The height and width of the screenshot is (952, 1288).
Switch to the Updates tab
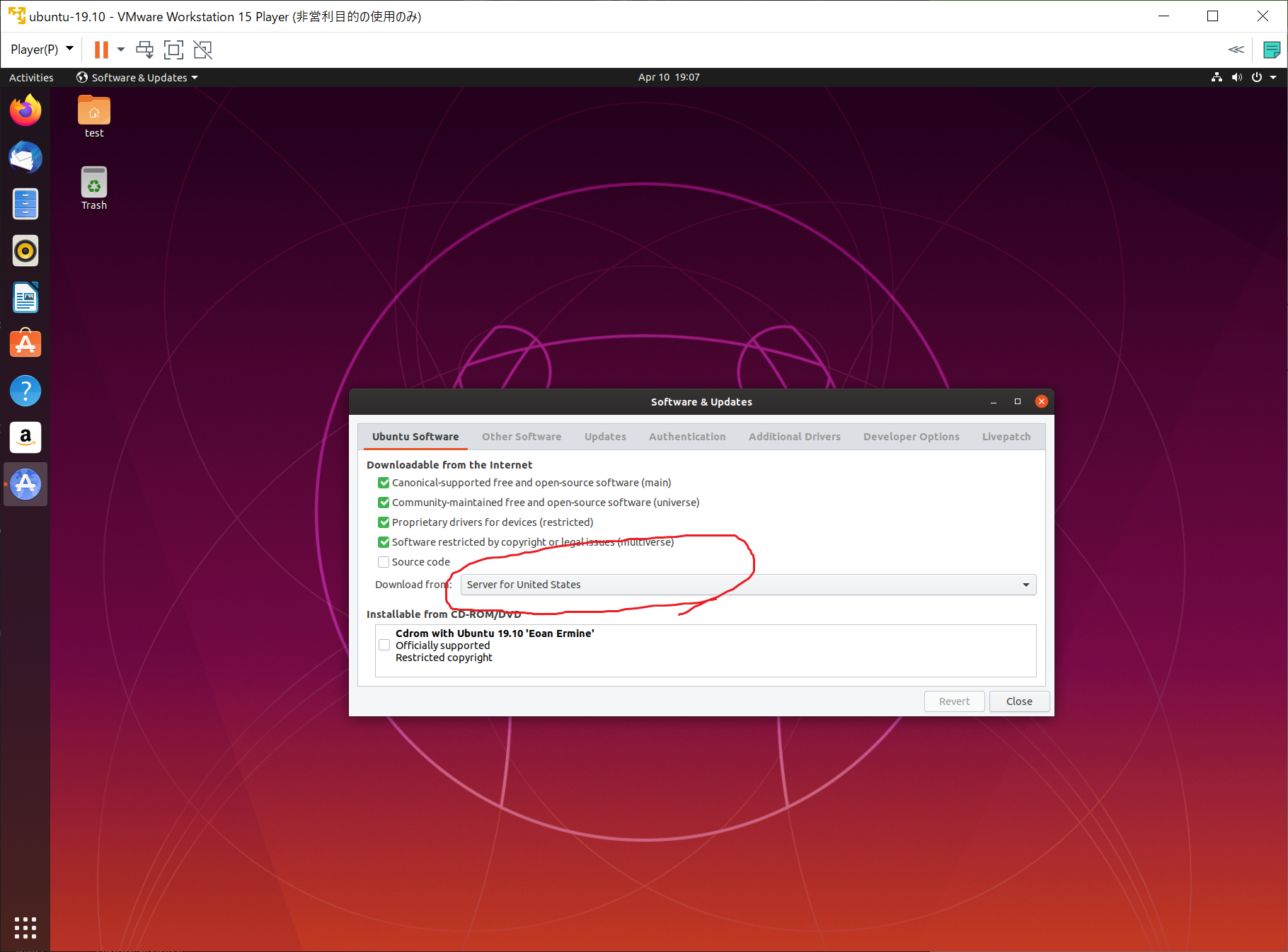click(605, 437)
